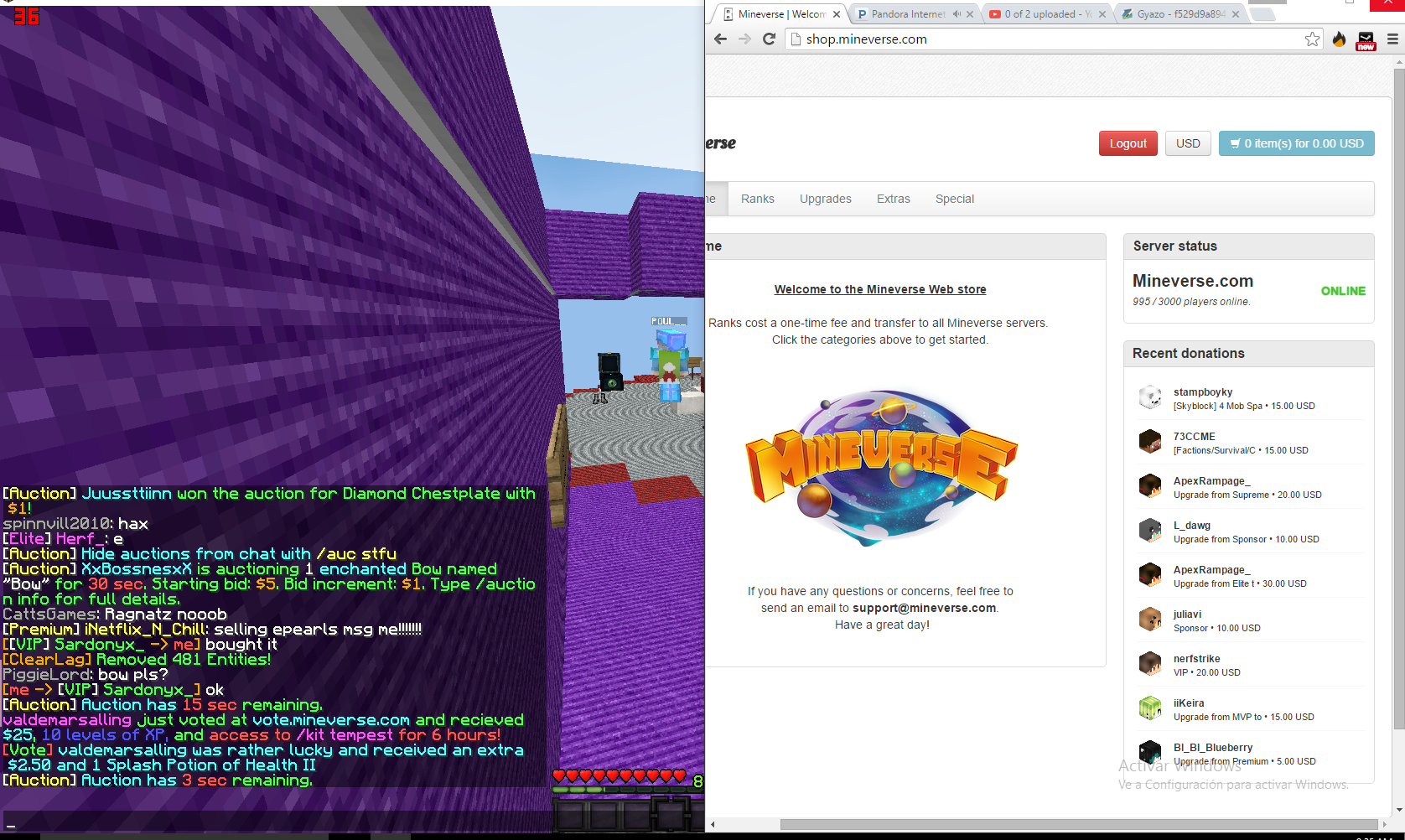
Task: Click ApexRampage_ avatar beside Supreme upgrade
Action: pos(1150,486)
